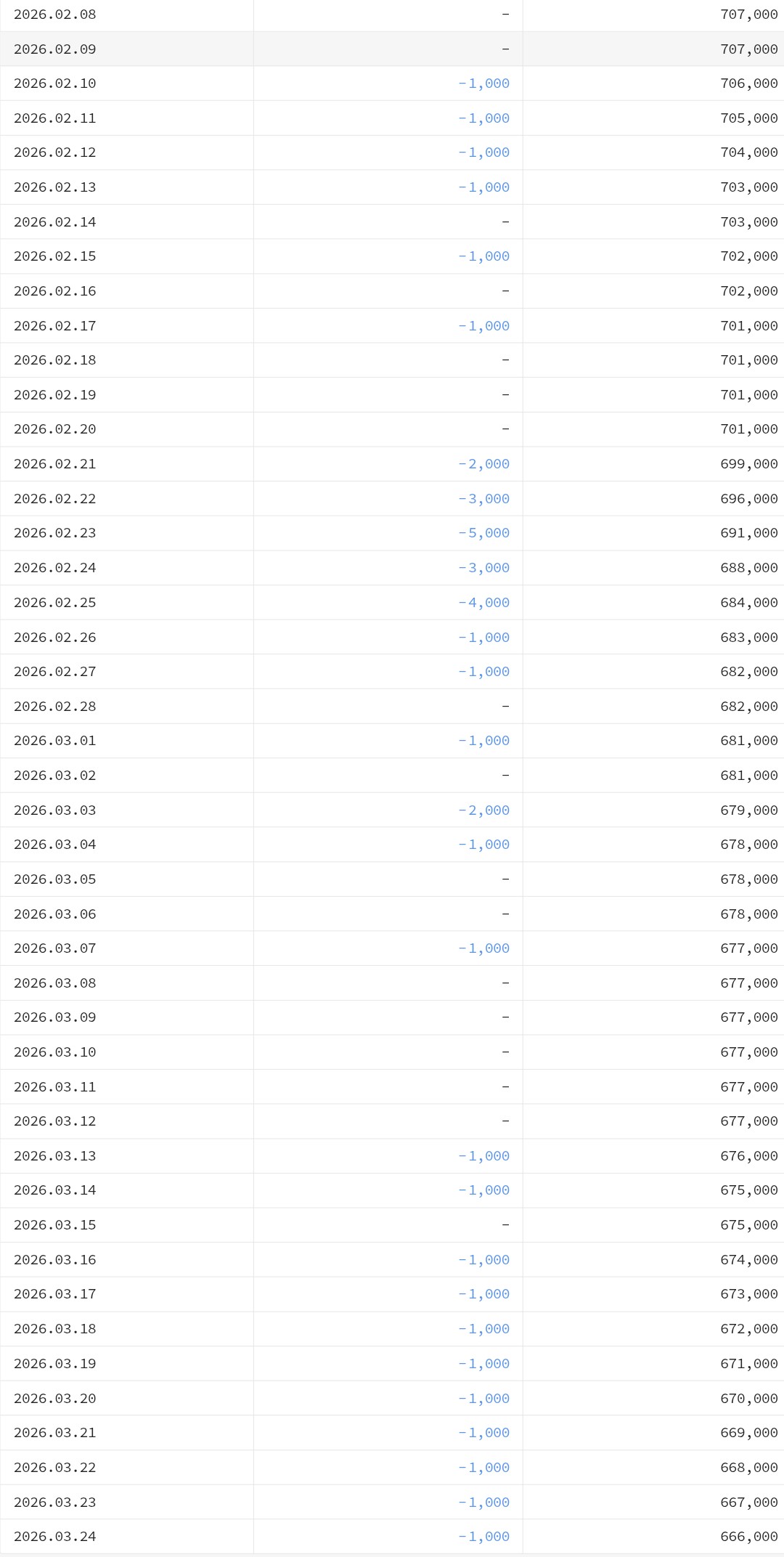Screen dimensions: 784x1557
Task: Click the -4,000 change on 2026.02.25
Action: 483,603
